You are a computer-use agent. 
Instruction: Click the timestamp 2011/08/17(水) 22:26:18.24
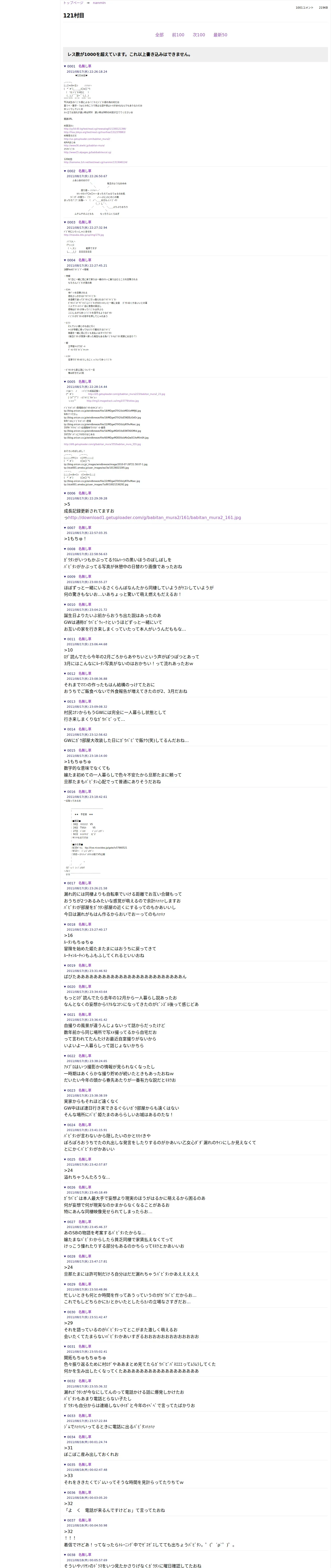pyautogui.click(x=87, y=72)
